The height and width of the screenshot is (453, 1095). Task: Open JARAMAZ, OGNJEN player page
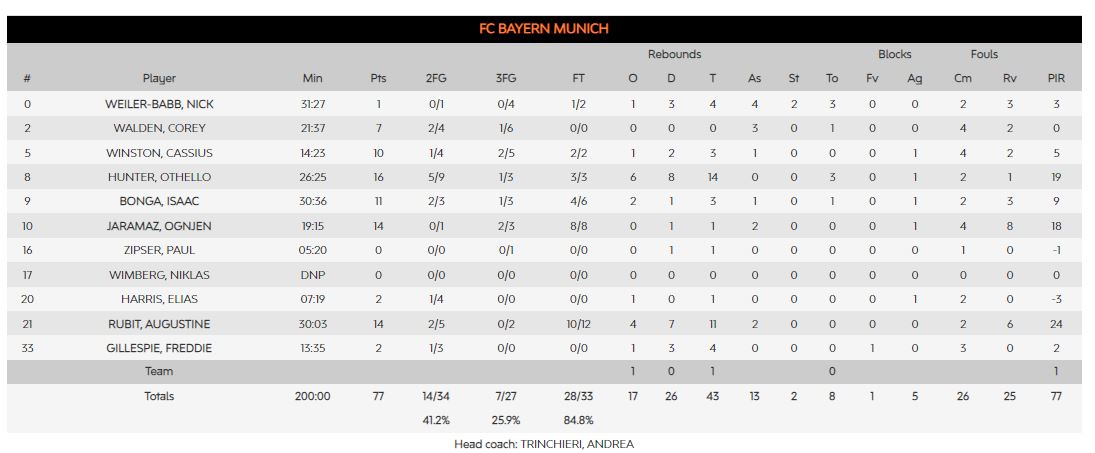coord(159,226)
